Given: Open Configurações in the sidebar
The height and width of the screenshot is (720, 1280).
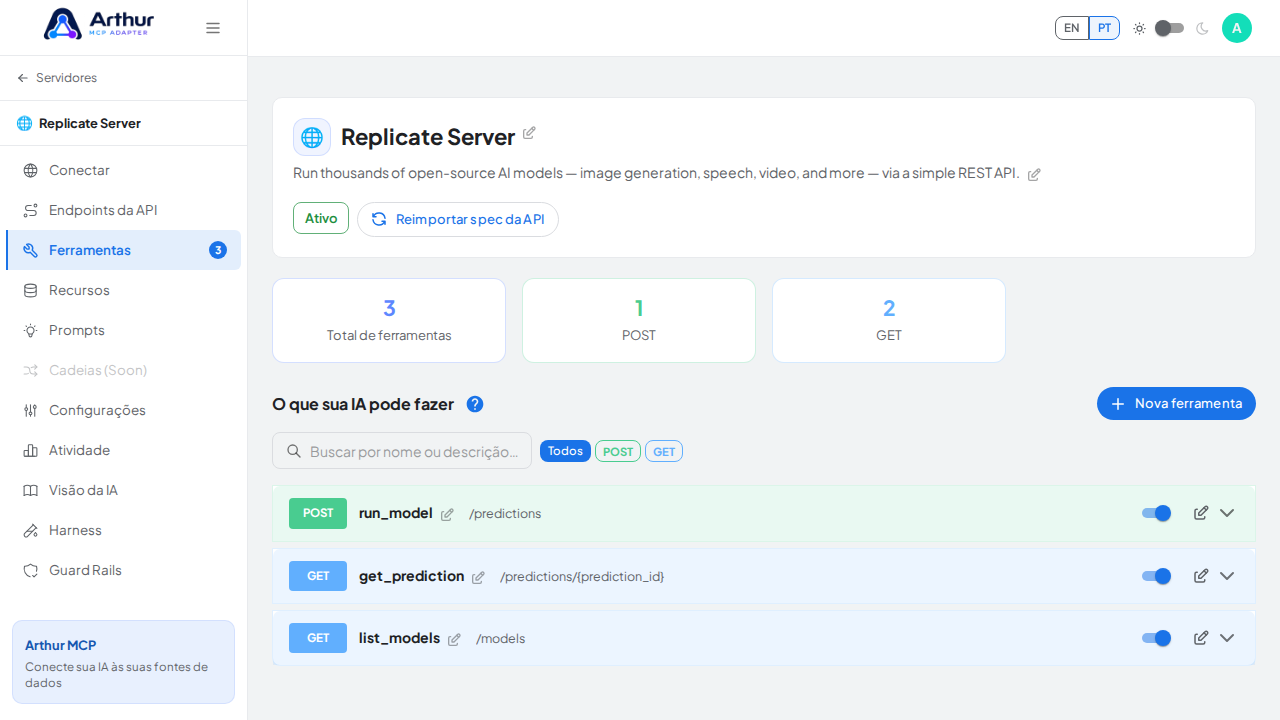Looking at the screenshot, I should [123, 410].
